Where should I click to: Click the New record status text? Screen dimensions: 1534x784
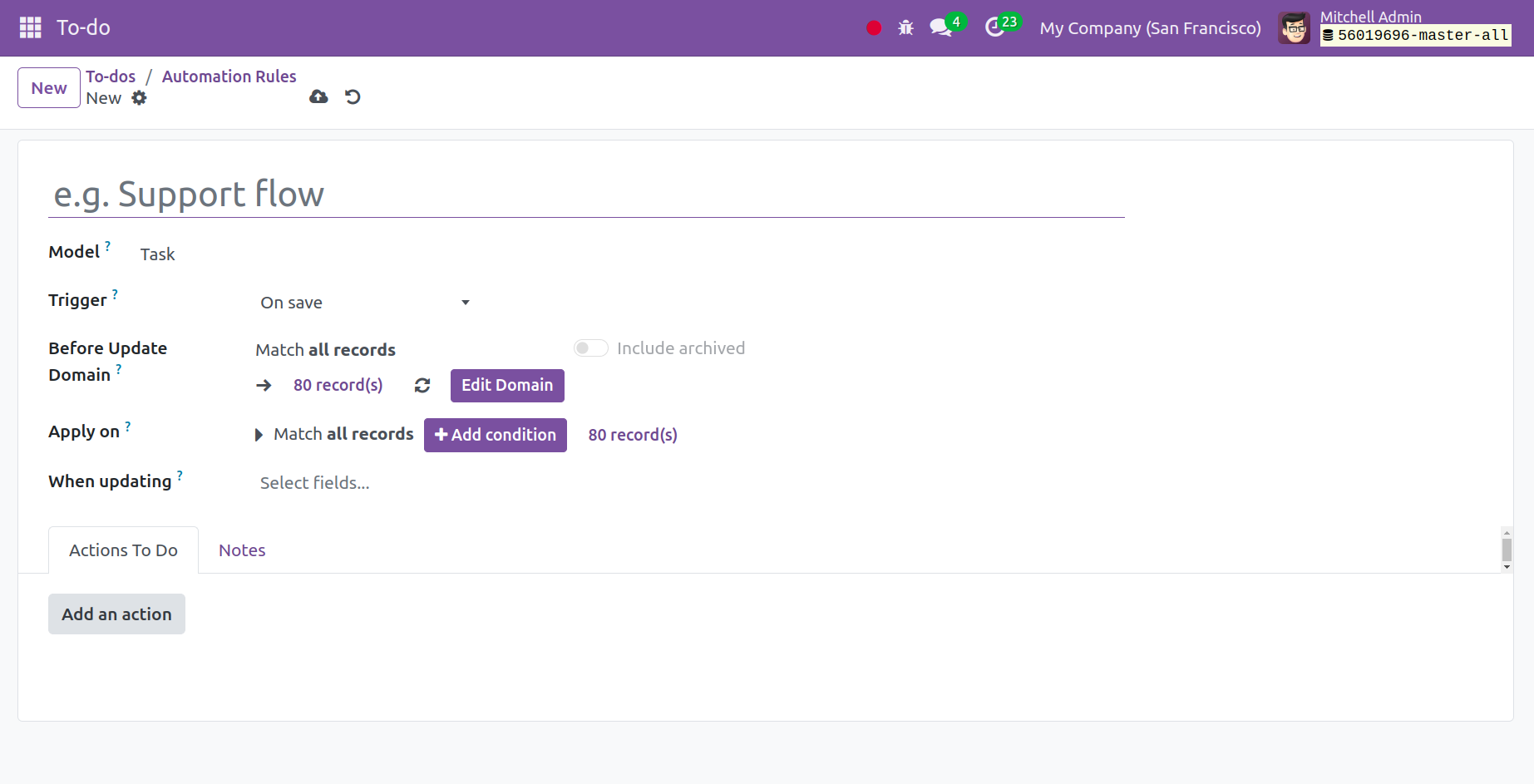point(104,98)
